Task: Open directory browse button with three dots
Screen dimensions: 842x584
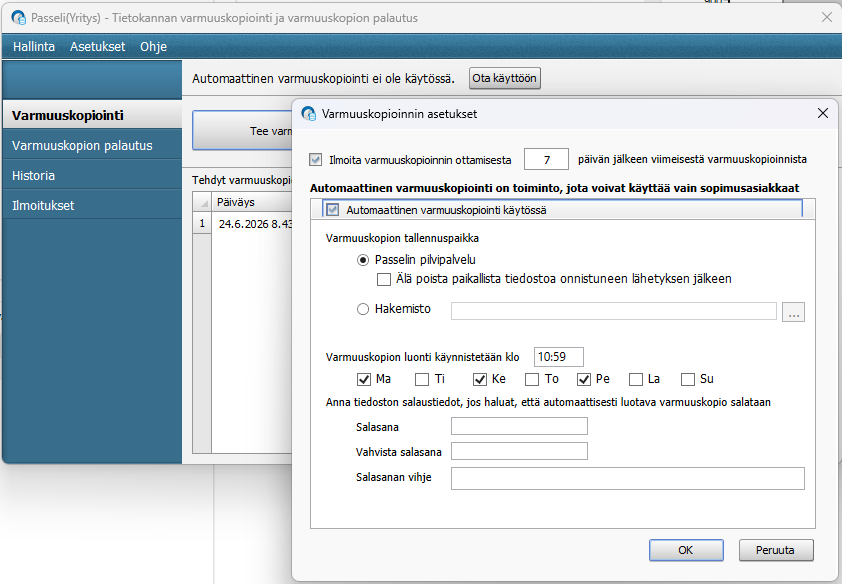Action: click(x=793, y=311)
